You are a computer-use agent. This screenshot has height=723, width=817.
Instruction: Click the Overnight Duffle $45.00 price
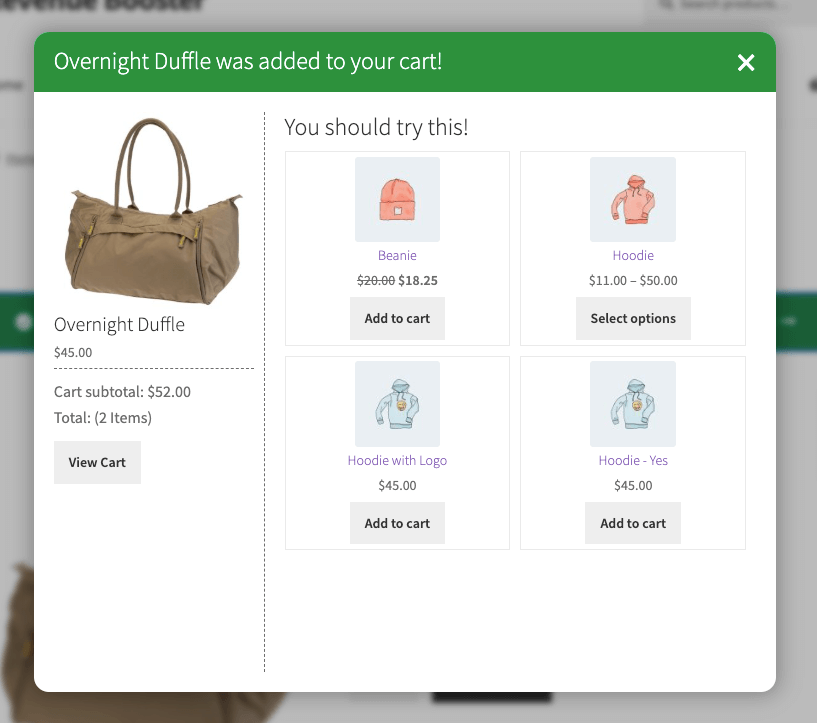click(x=73, y=353)
